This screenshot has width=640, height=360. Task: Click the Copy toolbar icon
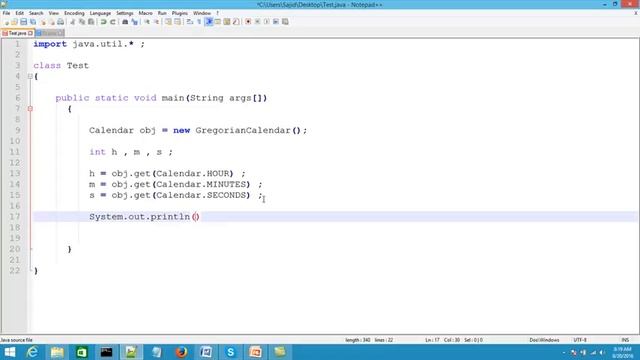[82, 22]
